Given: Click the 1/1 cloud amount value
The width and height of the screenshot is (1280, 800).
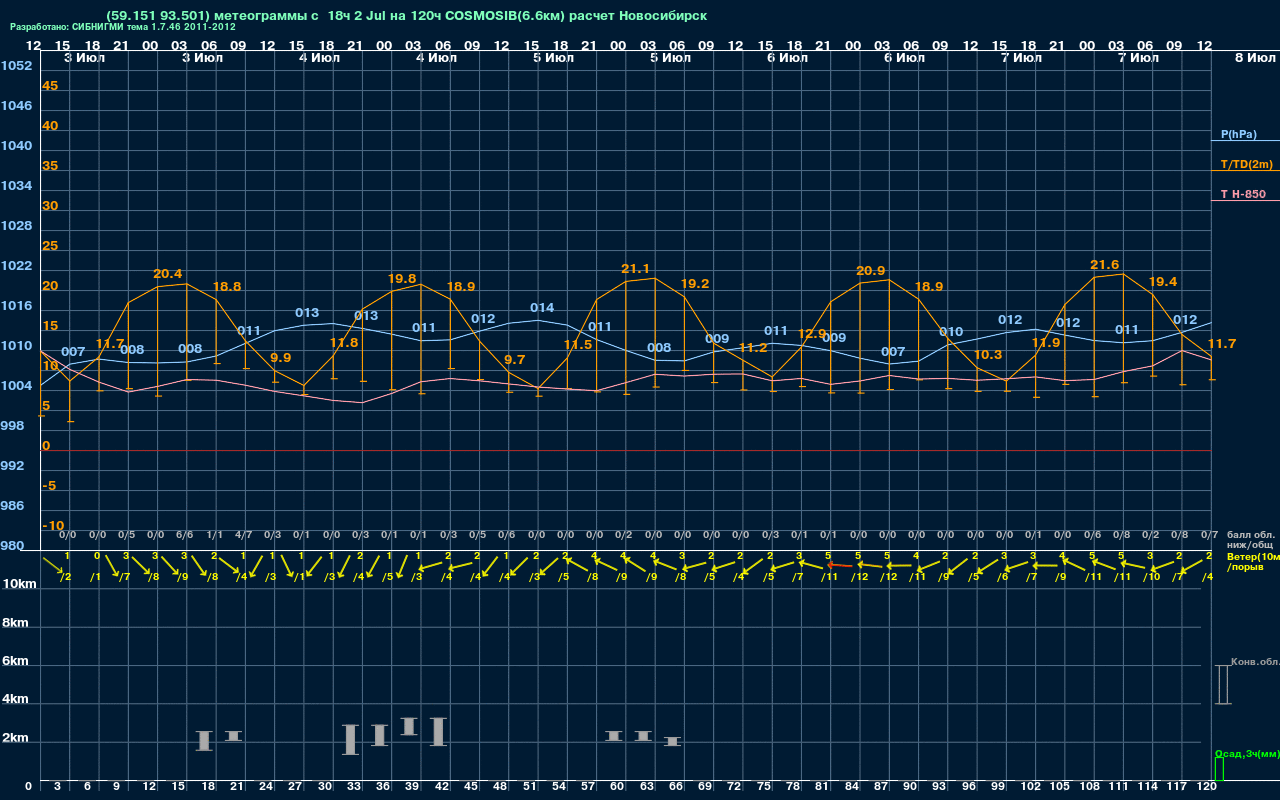Looking at the screenshot, I should 215,535.
